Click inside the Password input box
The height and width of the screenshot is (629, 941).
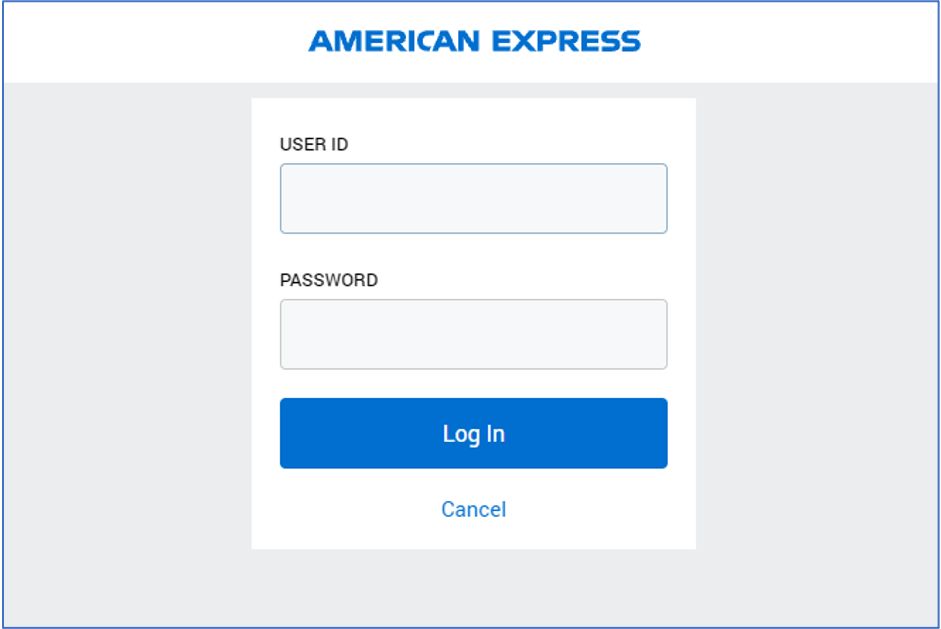(x=473, y=334)
